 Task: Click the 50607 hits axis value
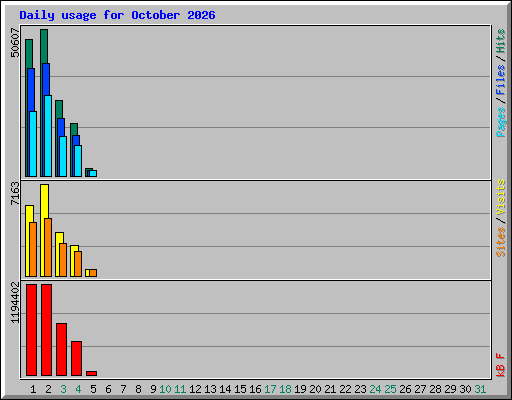[15, 42]
